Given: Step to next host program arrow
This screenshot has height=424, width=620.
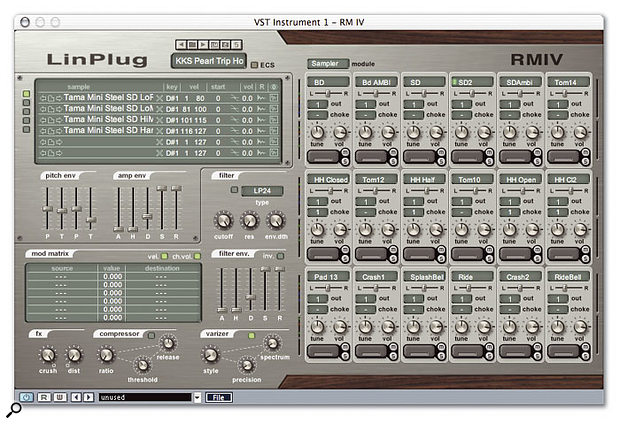Looking at the screenshot, I should tap(89, 397).
